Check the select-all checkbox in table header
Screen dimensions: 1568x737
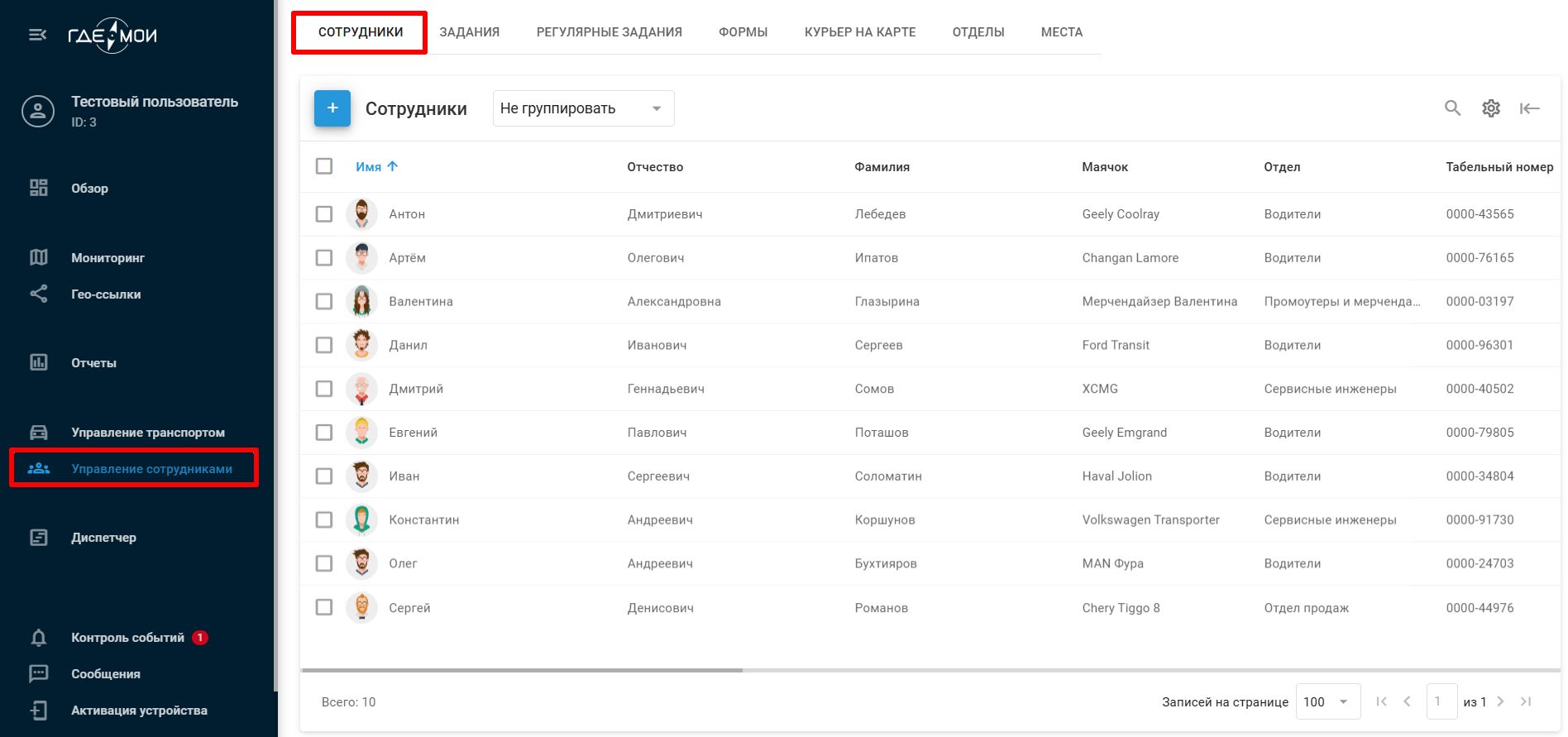pos(324,166)
